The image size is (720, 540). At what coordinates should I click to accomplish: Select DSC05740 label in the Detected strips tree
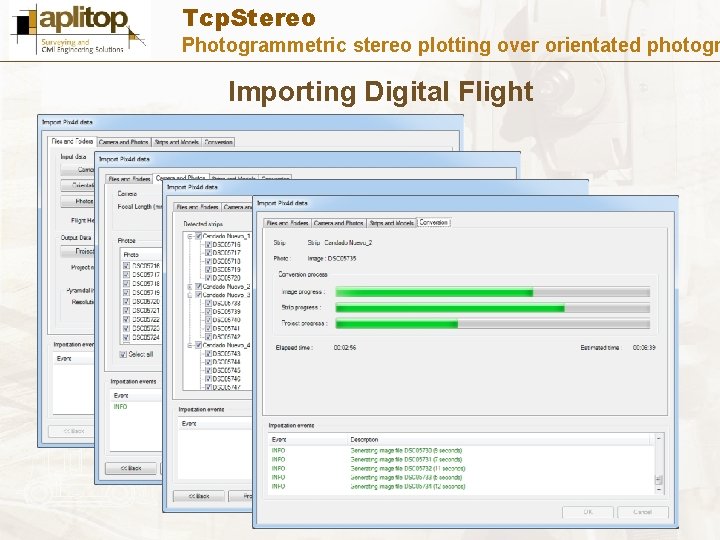[226, 320]
